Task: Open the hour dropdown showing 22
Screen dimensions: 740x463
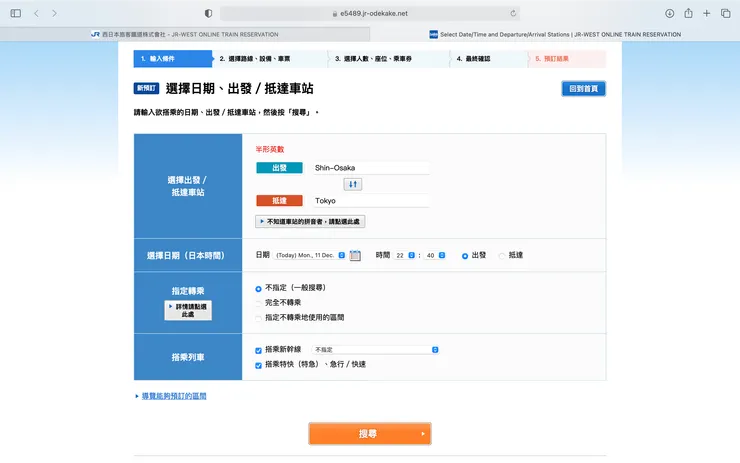Action: click(405, 255)
